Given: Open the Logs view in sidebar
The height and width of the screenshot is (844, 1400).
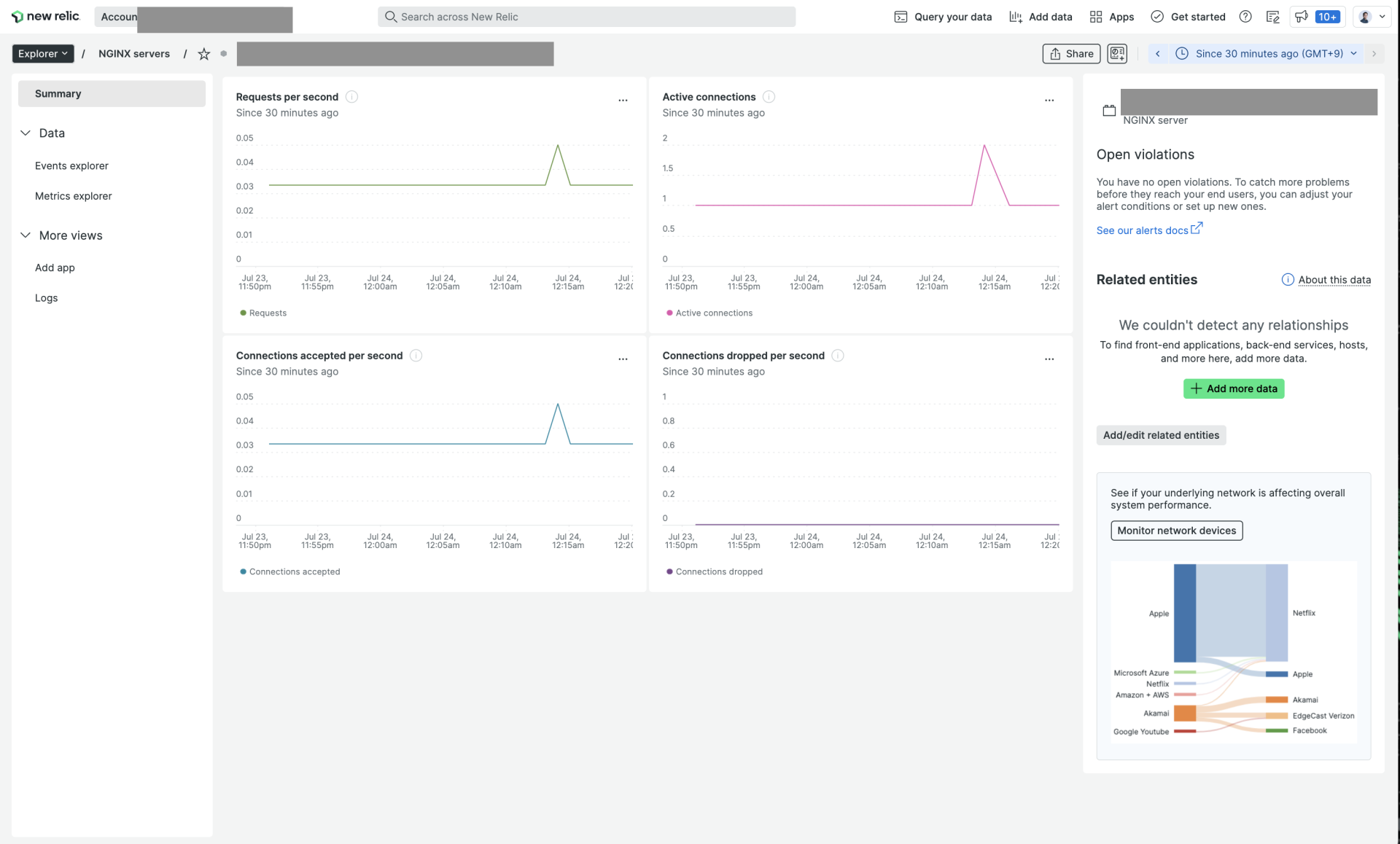Looking at the screenshot, I should 46,297.
